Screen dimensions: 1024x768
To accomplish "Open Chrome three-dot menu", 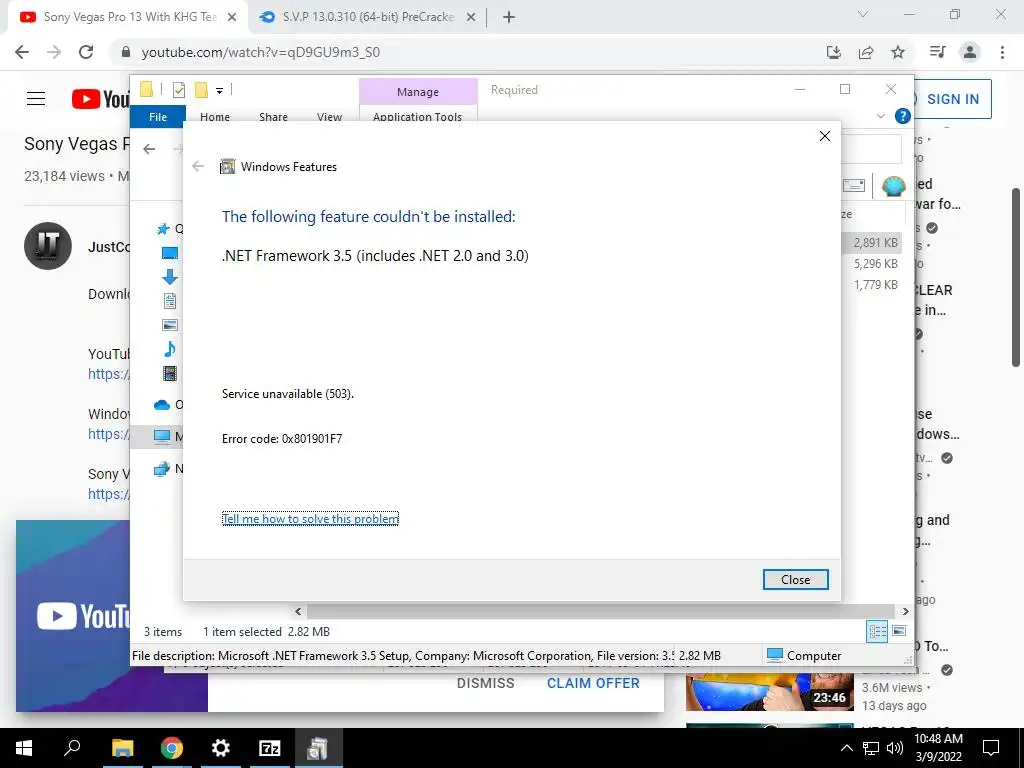I will coord(1002,52).
